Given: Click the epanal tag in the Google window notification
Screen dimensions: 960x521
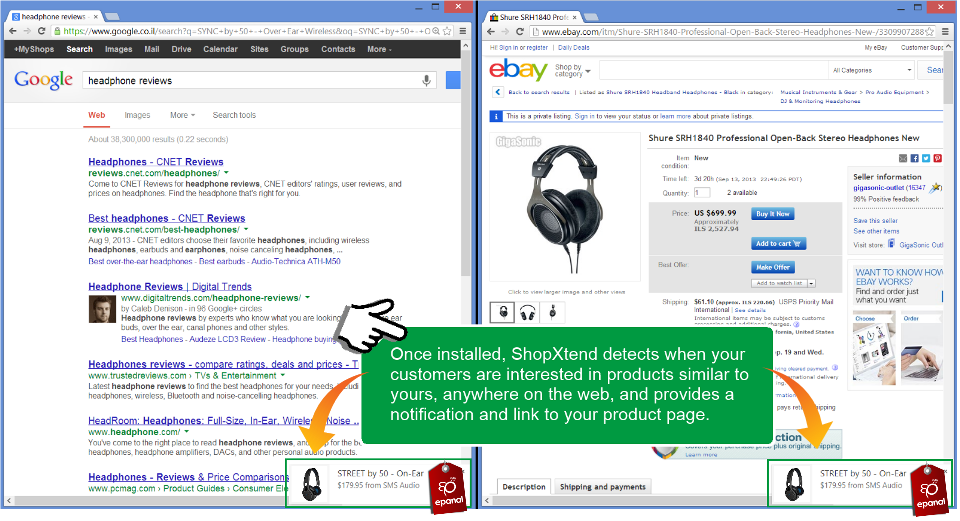Looking at the screenshot, I should point(448,488).
